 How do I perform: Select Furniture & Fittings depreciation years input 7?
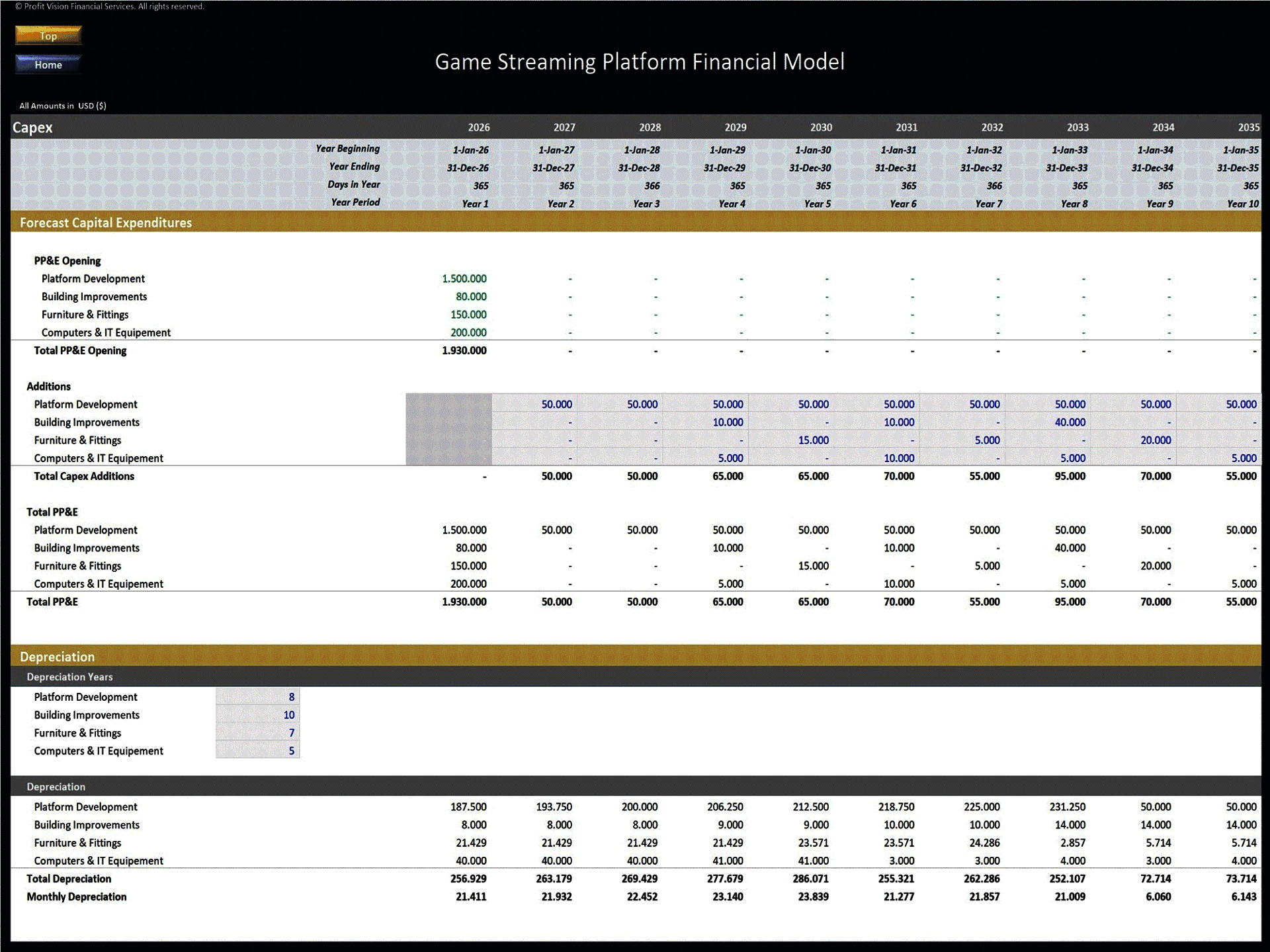[x=257, y=733]
